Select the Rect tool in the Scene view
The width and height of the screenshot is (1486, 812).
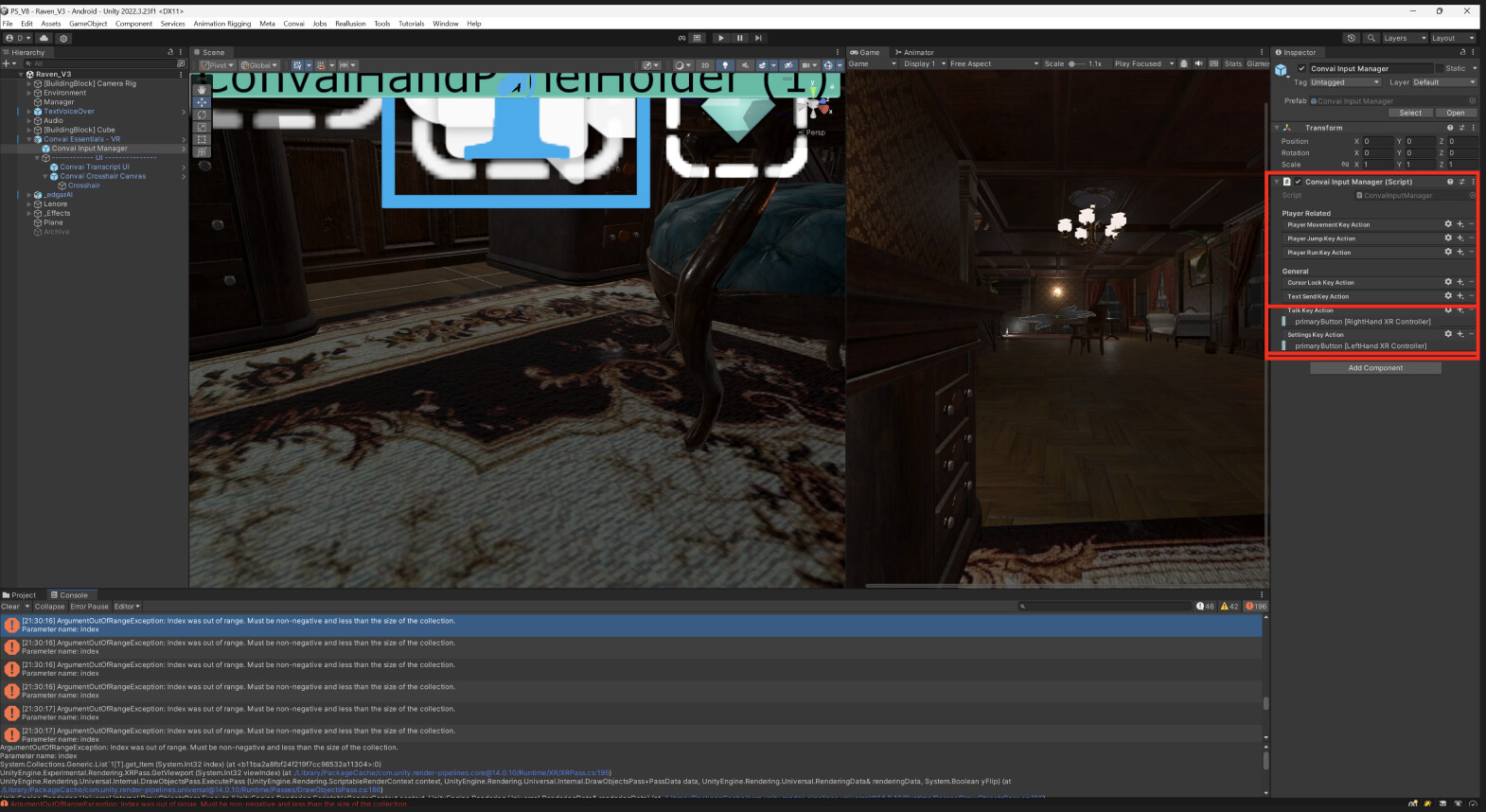click(x=202, y=139)
